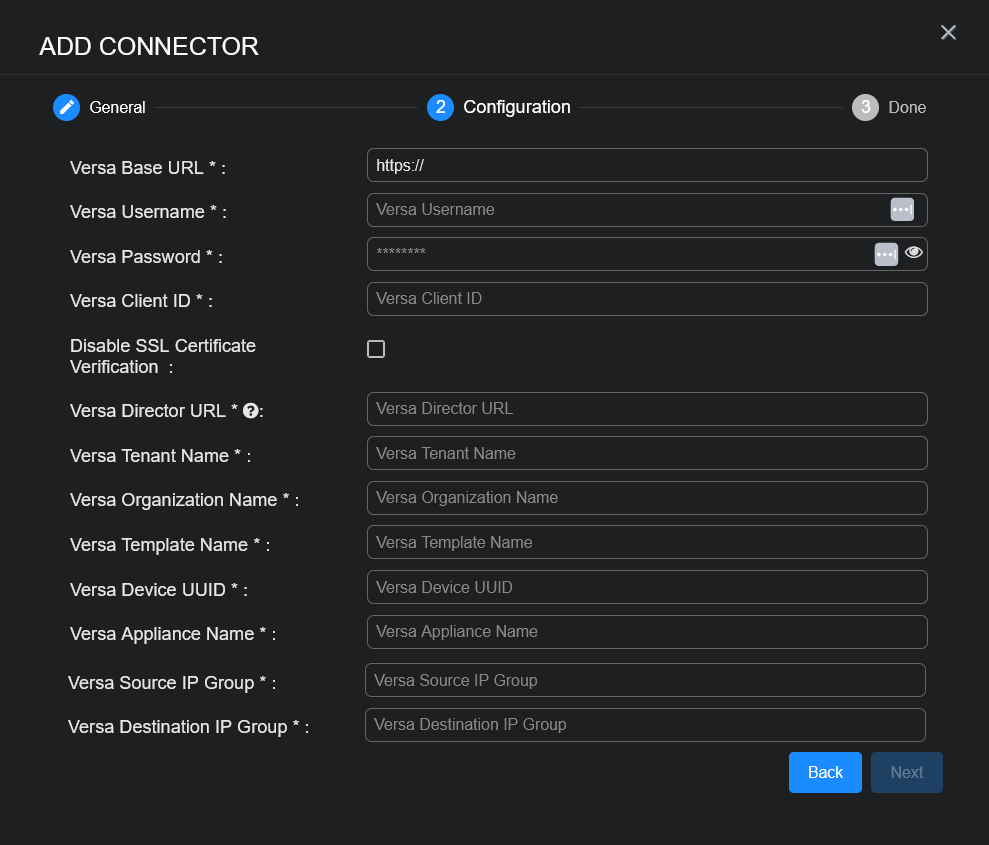Click the Versa Source IP Group field
Viewport: 989px width, 845px height.
[x=644, y=680]
